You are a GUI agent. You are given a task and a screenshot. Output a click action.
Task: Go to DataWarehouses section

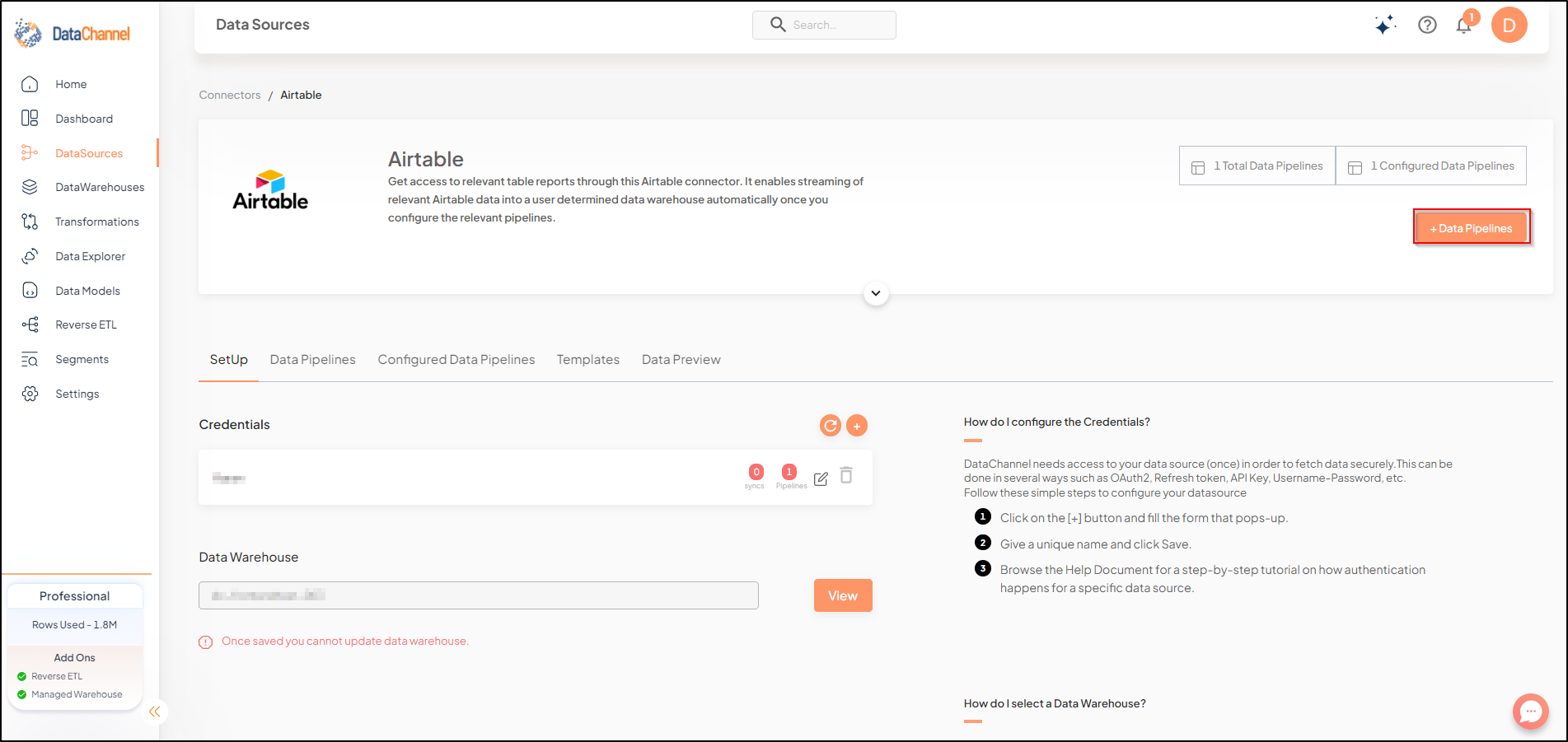click(100, 187)
